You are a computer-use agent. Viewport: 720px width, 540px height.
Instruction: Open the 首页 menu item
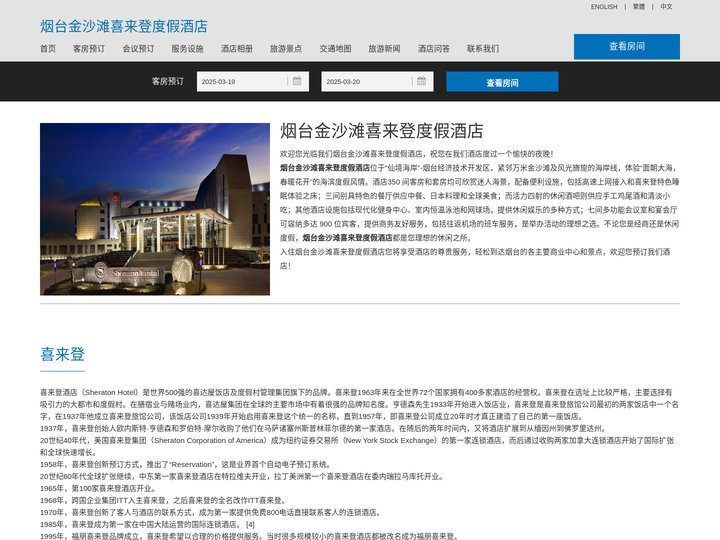point(48,49)
